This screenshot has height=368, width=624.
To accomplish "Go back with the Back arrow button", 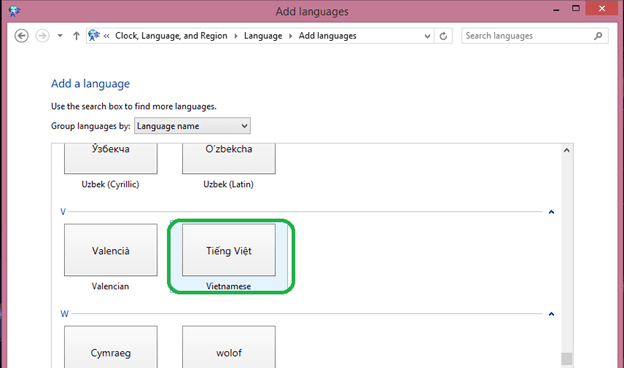I will (x=21, y=36).
